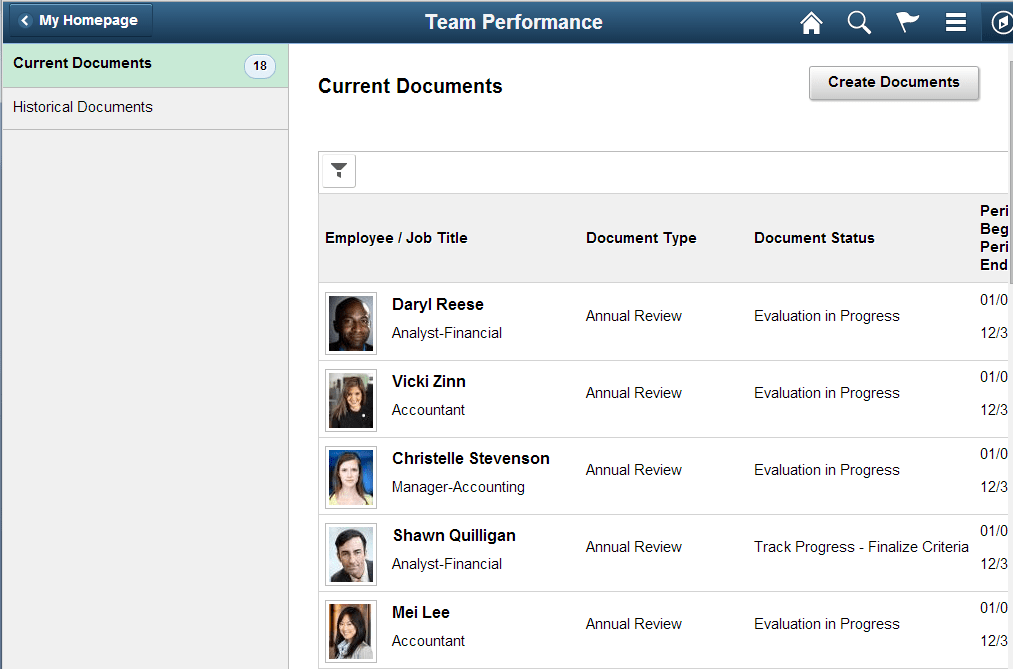Open the NavBar compass icon

[x=1000, y=22]
